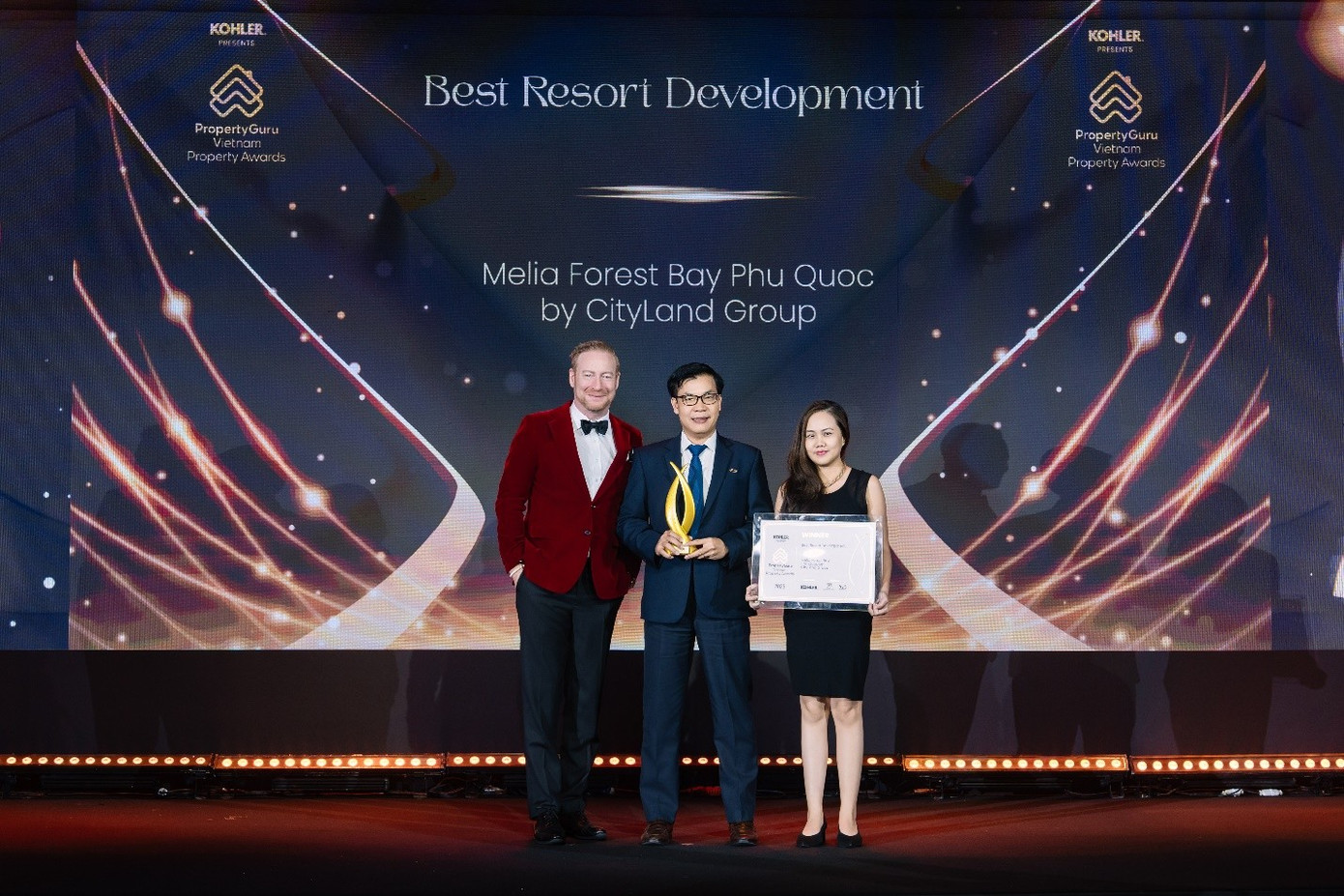Click the eyeglasses on the middle man

tap(698, 398)
